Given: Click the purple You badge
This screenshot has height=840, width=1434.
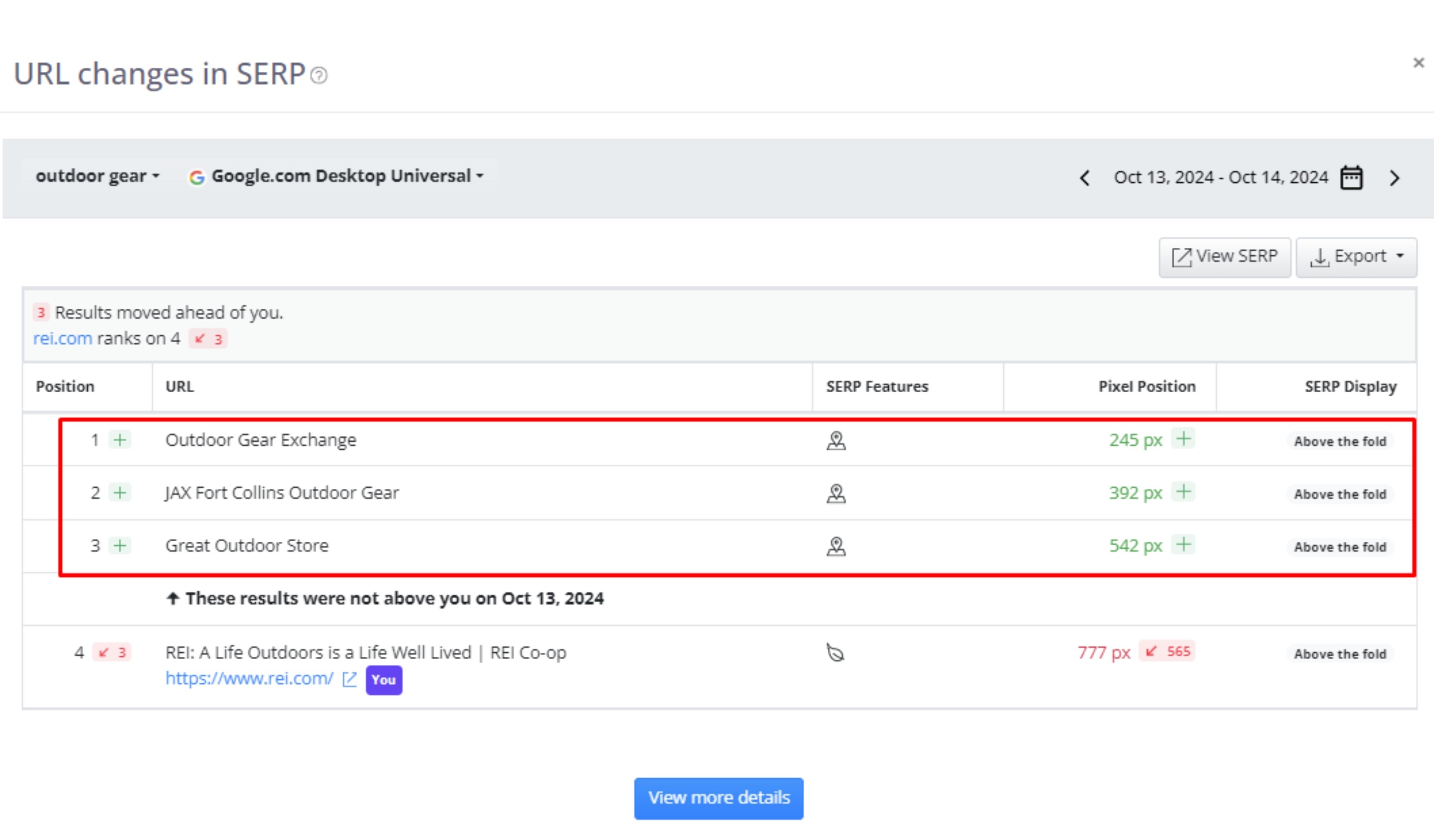Looking at the screenshot, I should pyautogui.click(x=384, y=680).
